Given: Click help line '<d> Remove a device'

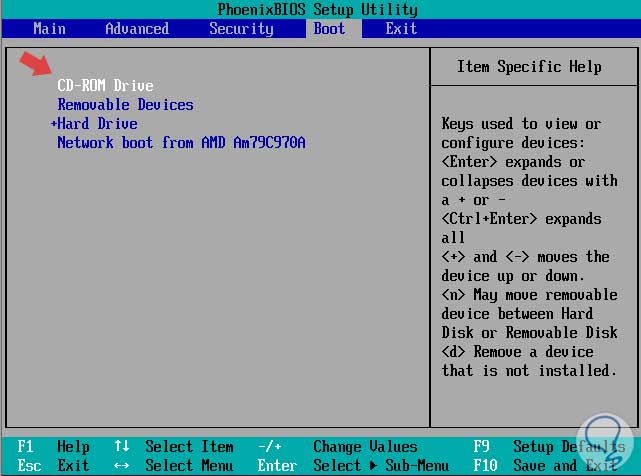Looking at the screenshot, I should click(517, 352).
